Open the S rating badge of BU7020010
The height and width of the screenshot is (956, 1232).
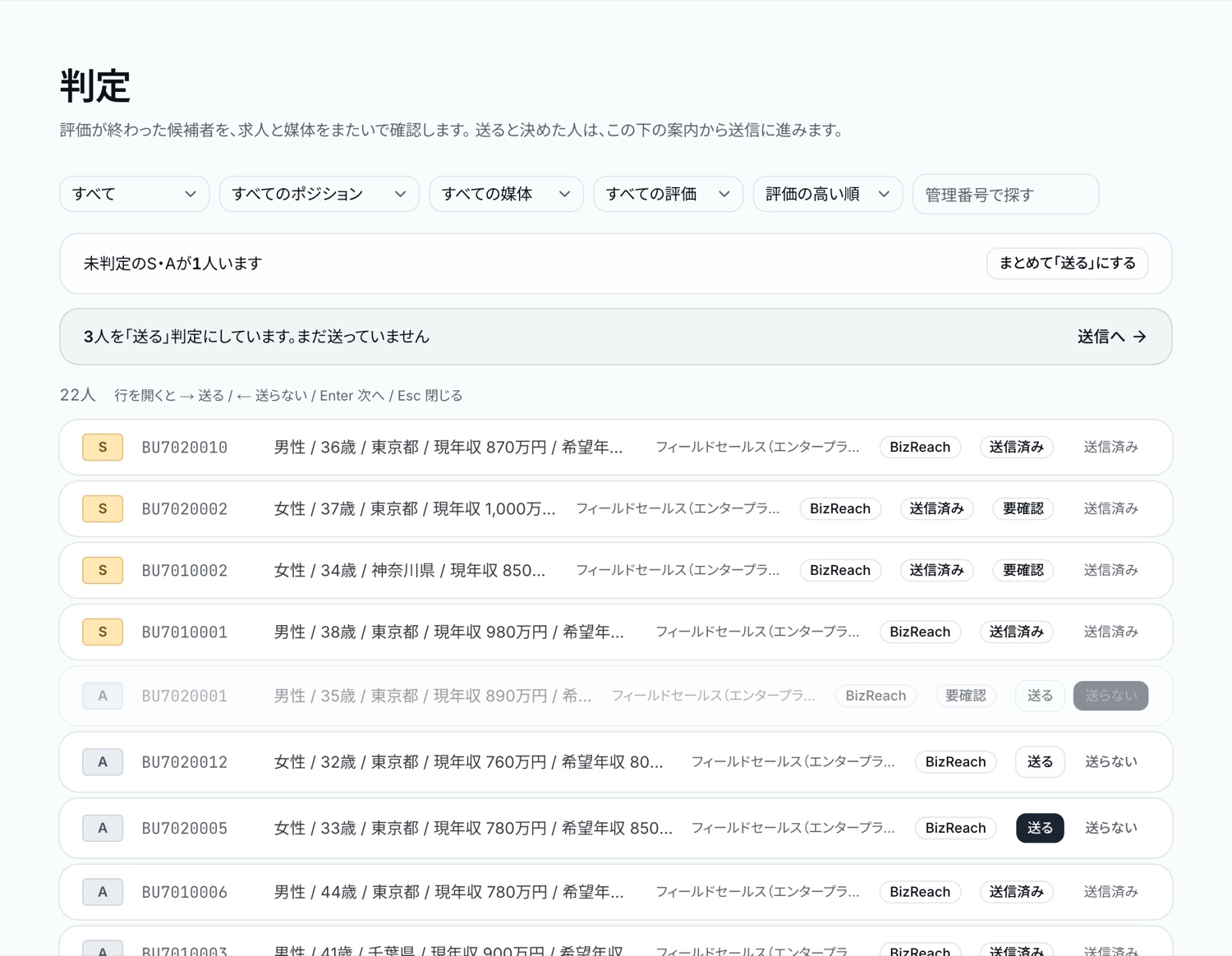pyautogui.click(x=103, y=447)
